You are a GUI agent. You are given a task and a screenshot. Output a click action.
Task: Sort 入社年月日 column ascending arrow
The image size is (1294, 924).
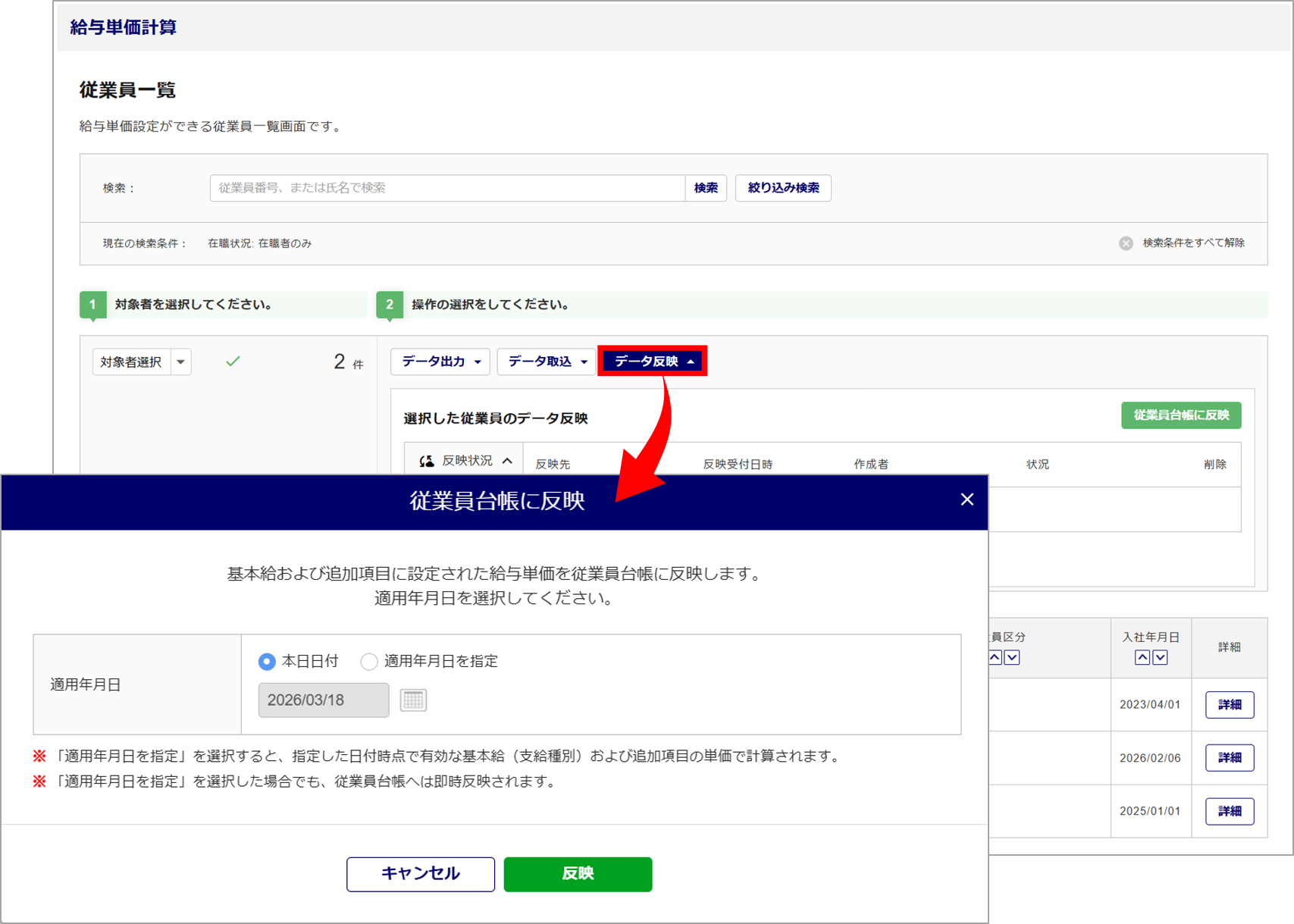(x=1142, y=657)
